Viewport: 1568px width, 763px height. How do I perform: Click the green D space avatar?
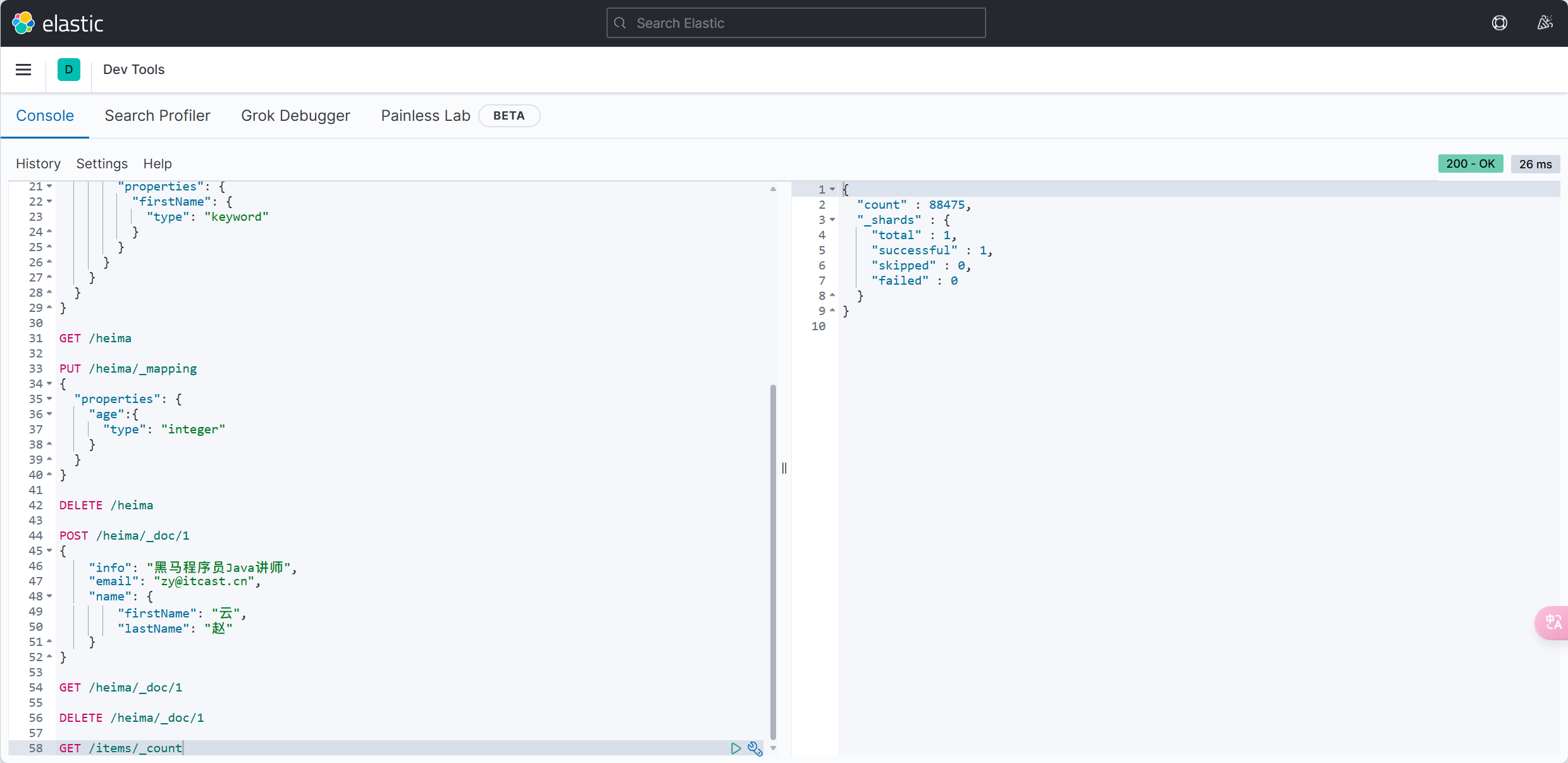click(x=69, y=70)
